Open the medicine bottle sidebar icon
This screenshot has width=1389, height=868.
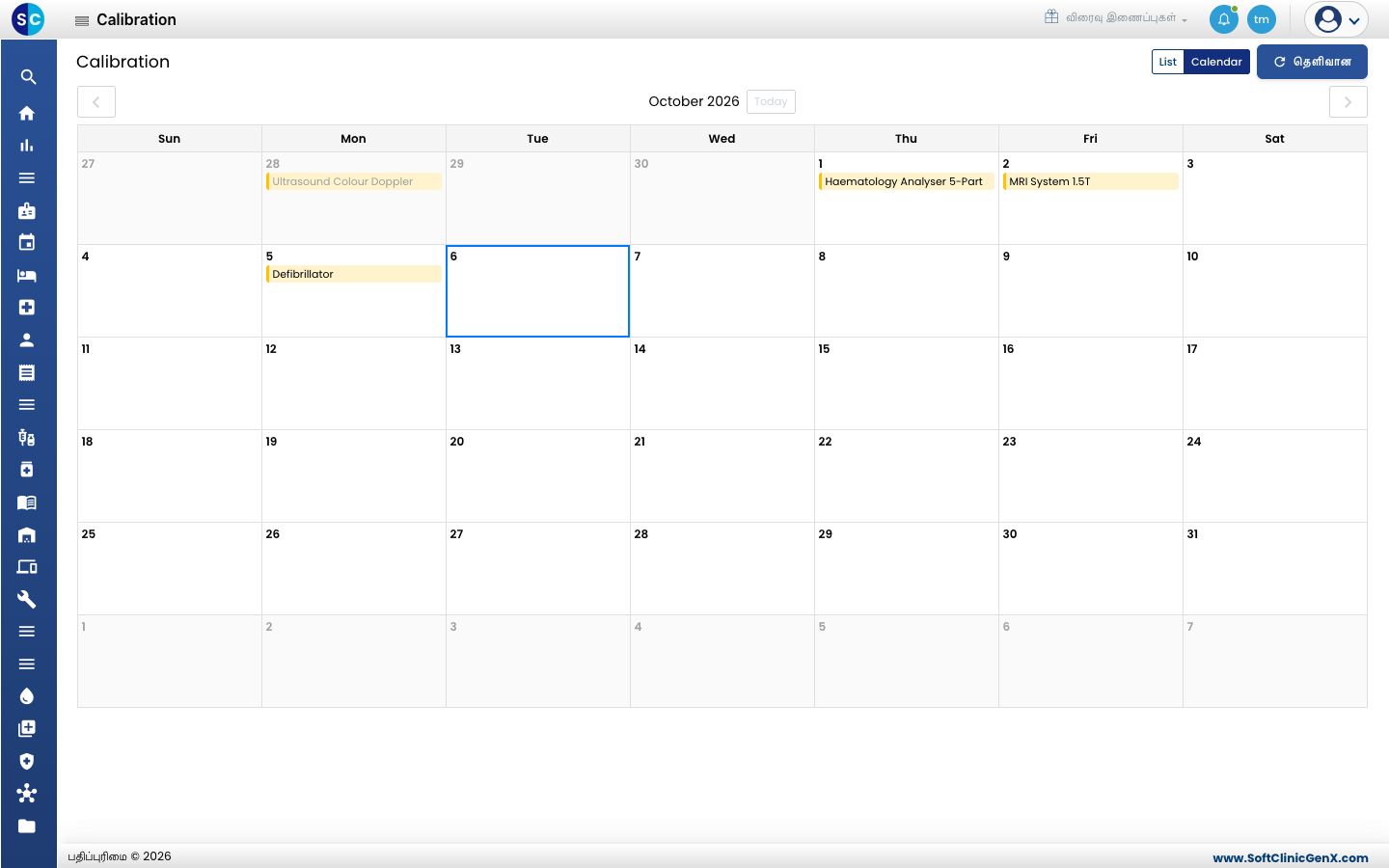[x=27, y=470]
